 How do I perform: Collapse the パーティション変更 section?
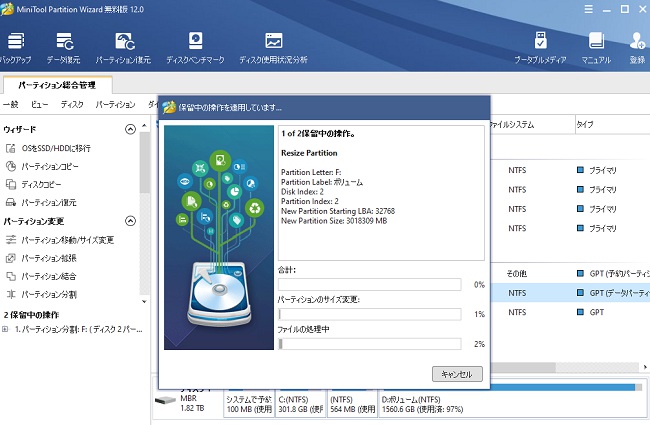point(131,221)
